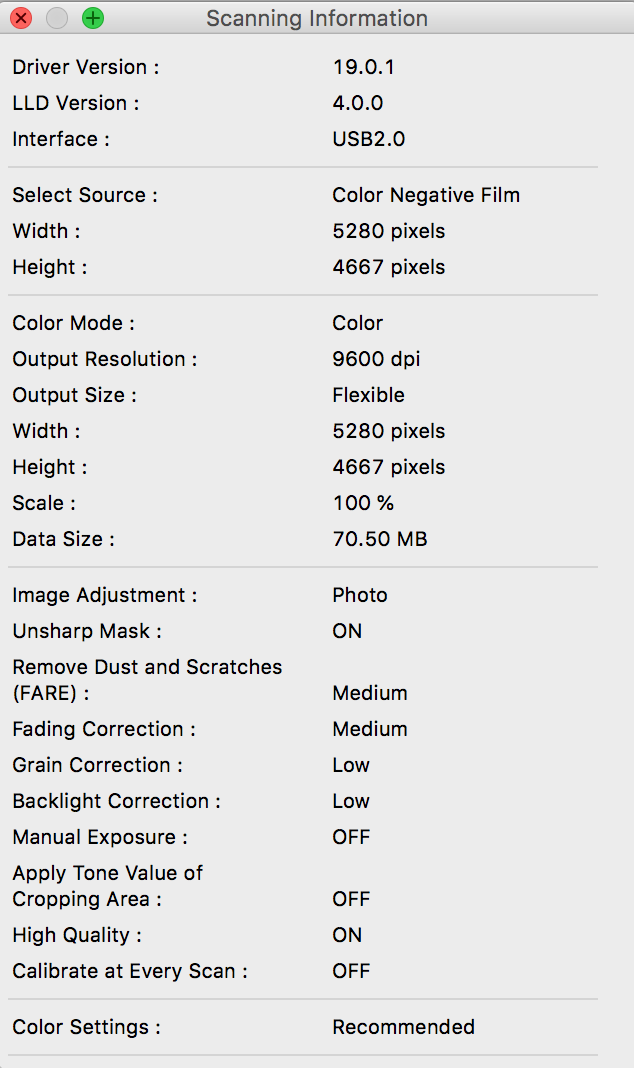
Task: Click the Manual Exposure OFF value
Action: [351, 837]
